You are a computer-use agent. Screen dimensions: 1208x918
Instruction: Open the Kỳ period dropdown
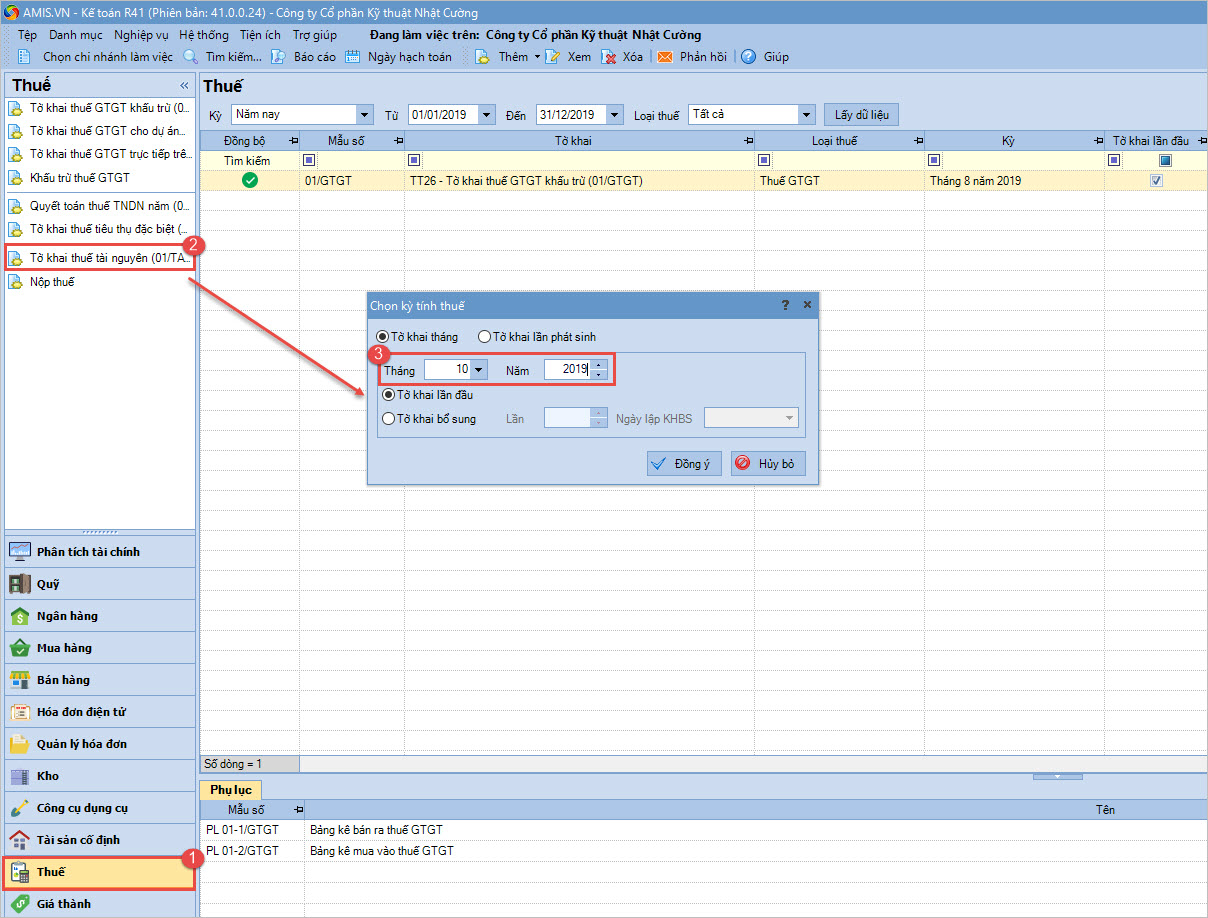click(364, 115)
